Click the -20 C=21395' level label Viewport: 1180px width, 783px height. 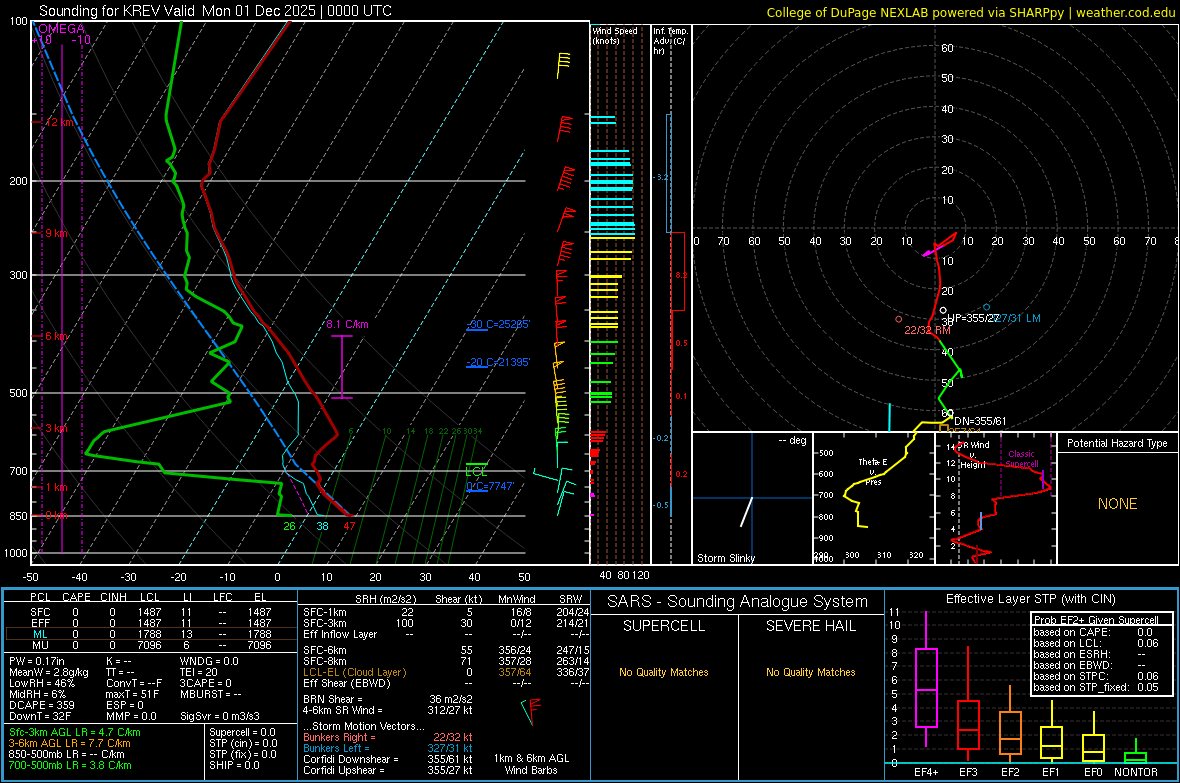498,362
